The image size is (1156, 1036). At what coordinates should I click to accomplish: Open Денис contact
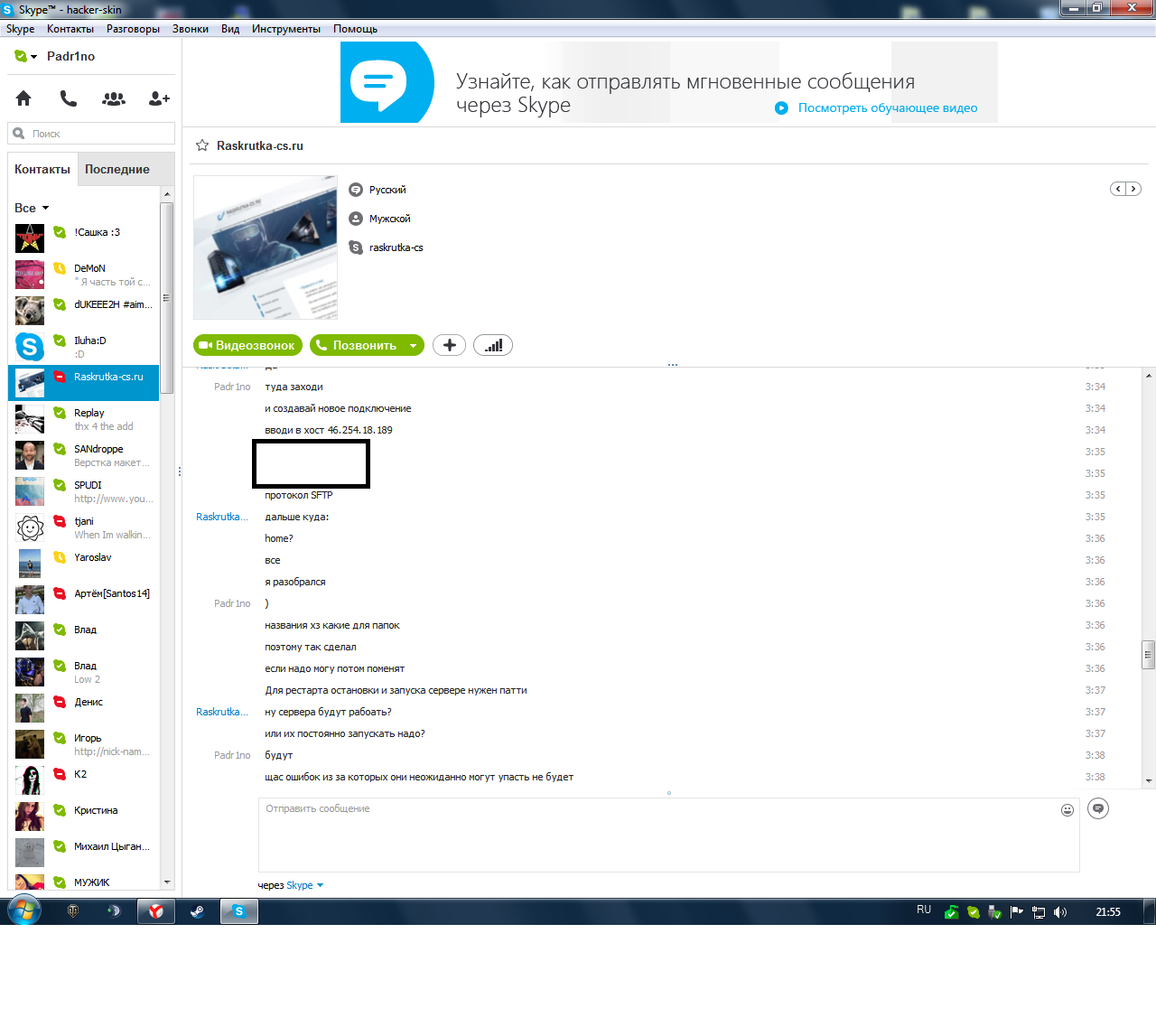(84, 708)
